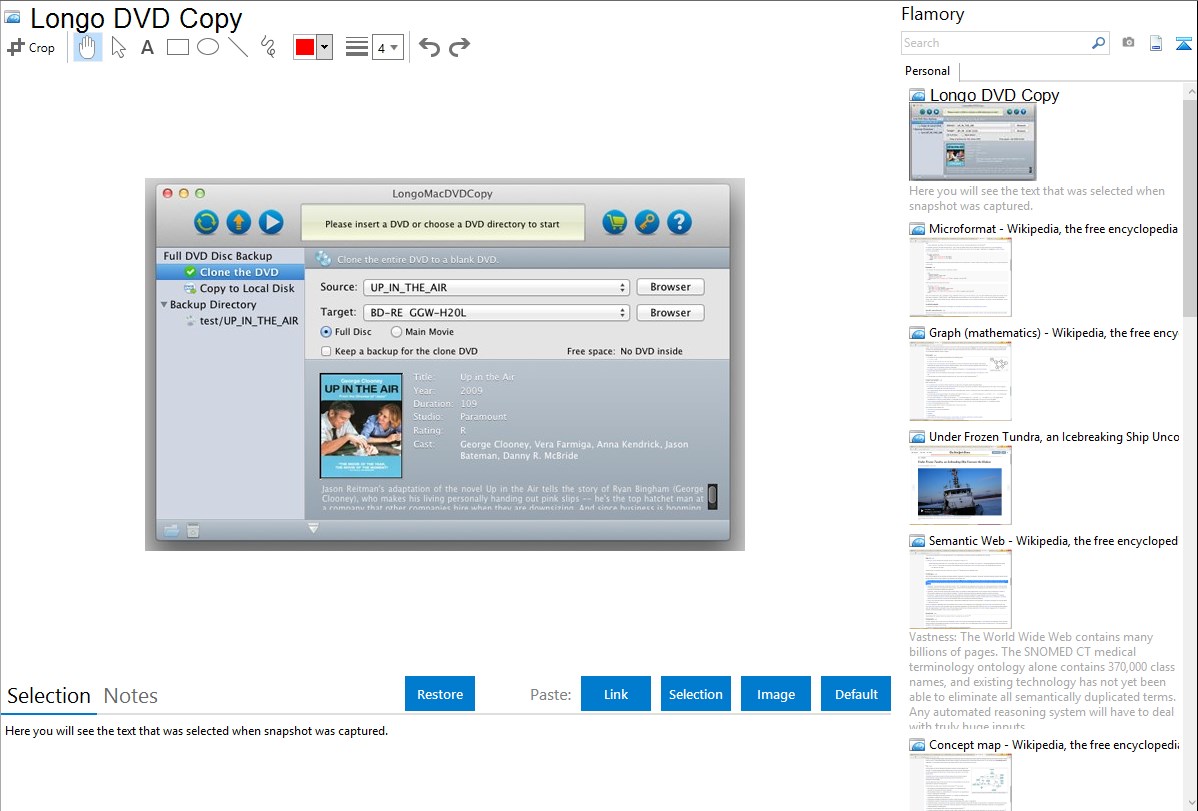The image size is (1198, 811).
Task: Select the Crop tool
Action: tap(31, 47)
